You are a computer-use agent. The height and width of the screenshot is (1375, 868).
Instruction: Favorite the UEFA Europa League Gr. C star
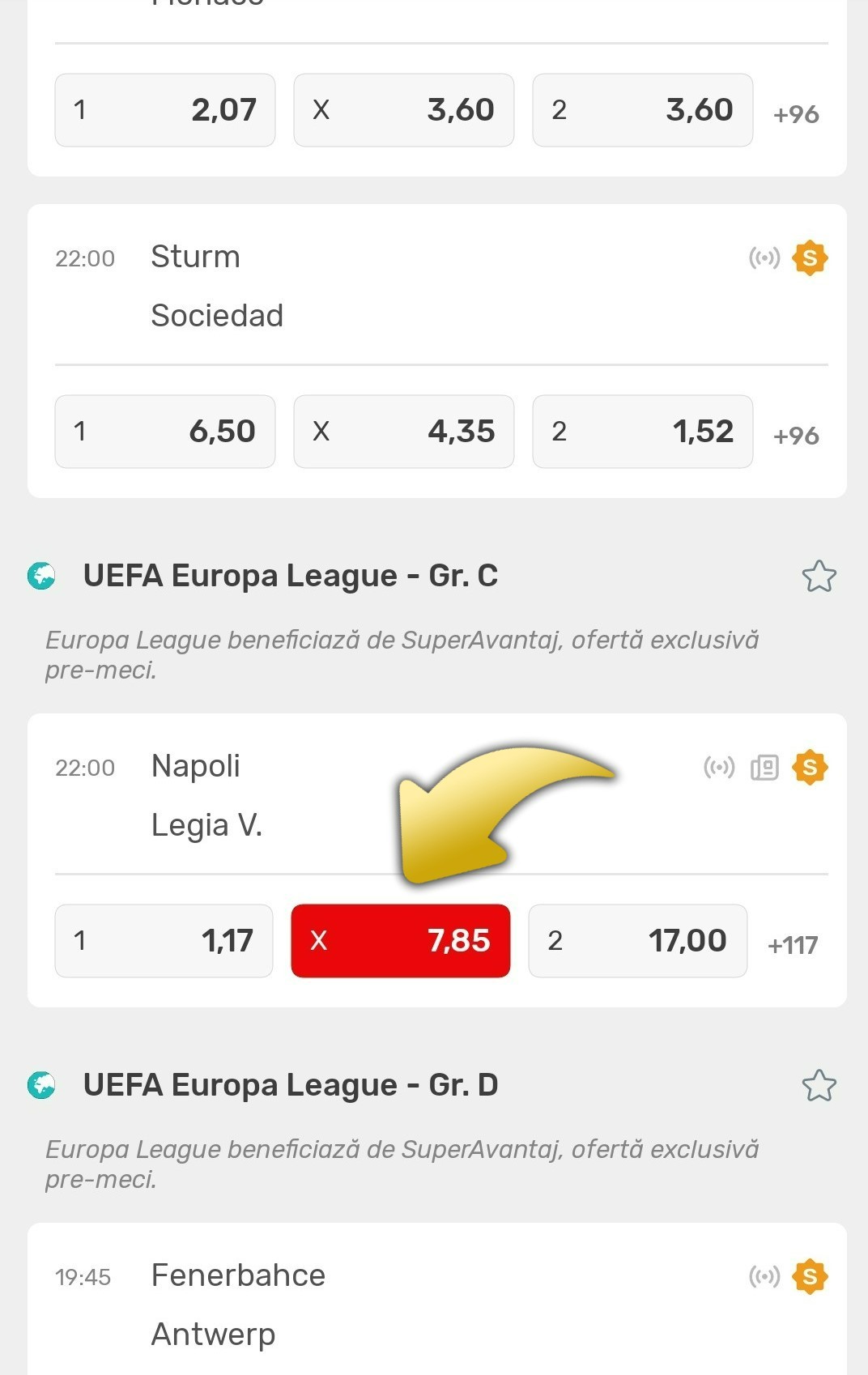pyautogui.click(x=819, y=577)
